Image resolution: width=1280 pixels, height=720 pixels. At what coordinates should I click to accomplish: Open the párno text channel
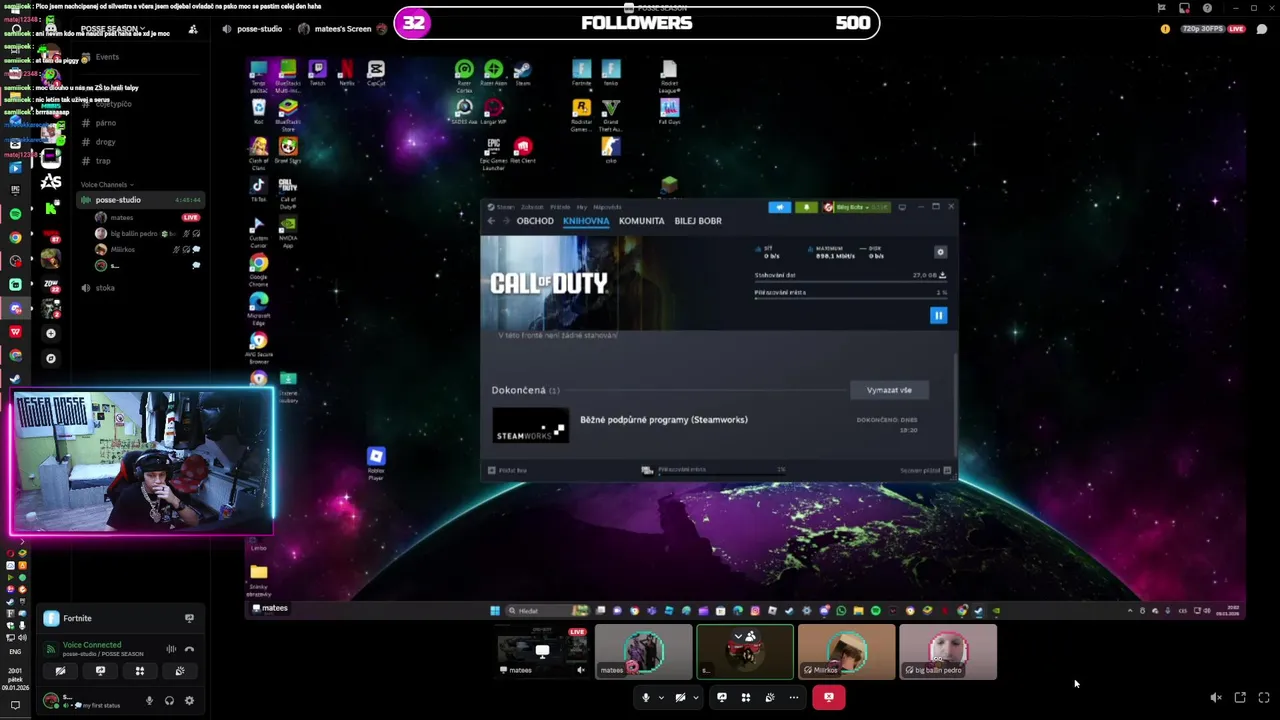106,123
